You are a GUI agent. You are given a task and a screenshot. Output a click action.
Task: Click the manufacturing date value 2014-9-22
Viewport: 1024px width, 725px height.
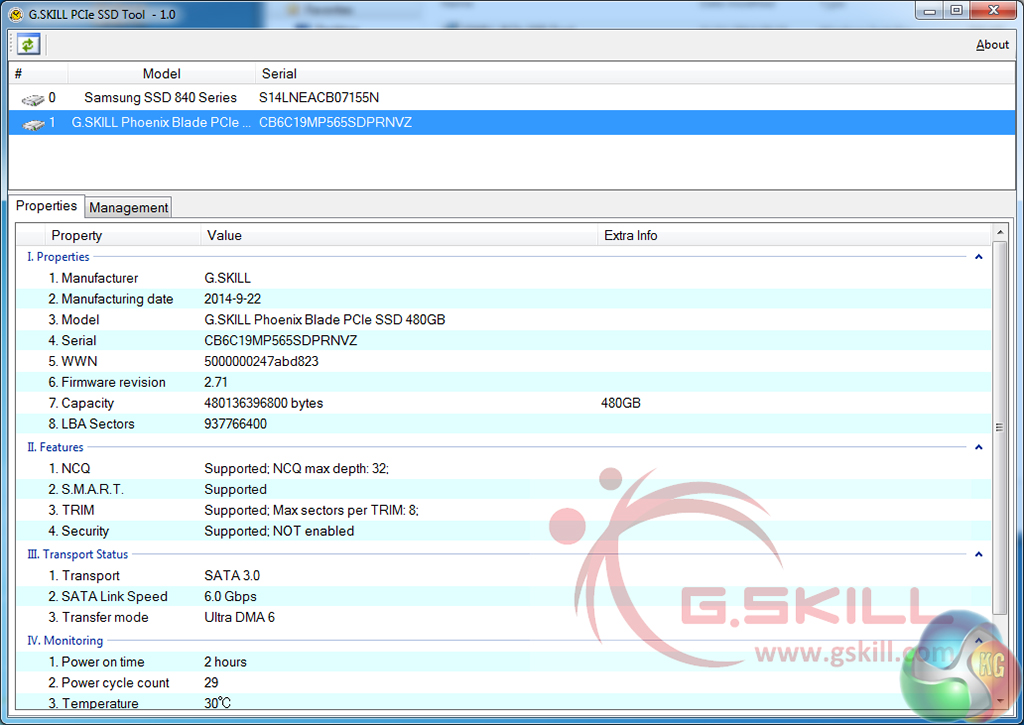(232, 299)
